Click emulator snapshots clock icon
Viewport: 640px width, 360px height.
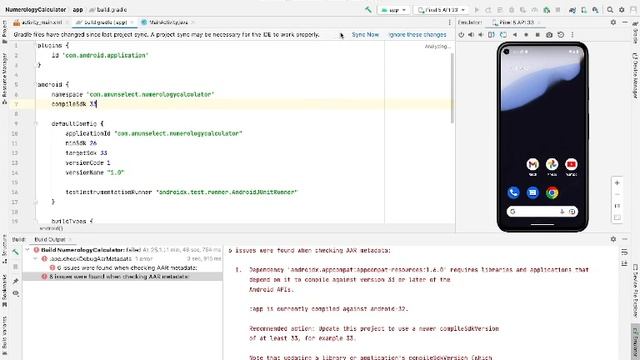click(561, 35)
